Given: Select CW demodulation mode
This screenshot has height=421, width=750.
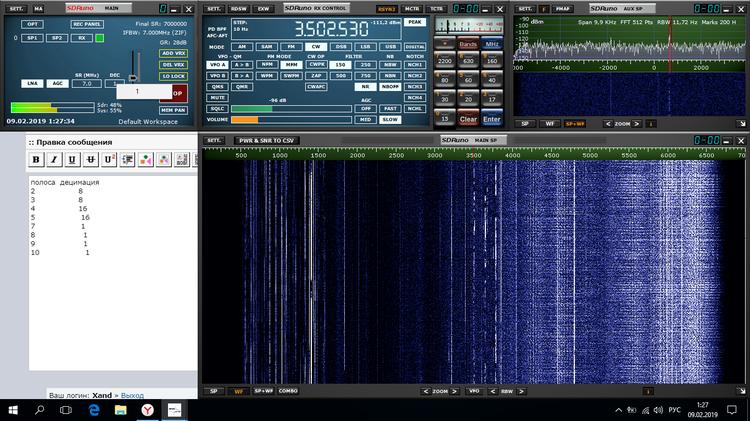Looking at the screenshot, I should (316, 47).
